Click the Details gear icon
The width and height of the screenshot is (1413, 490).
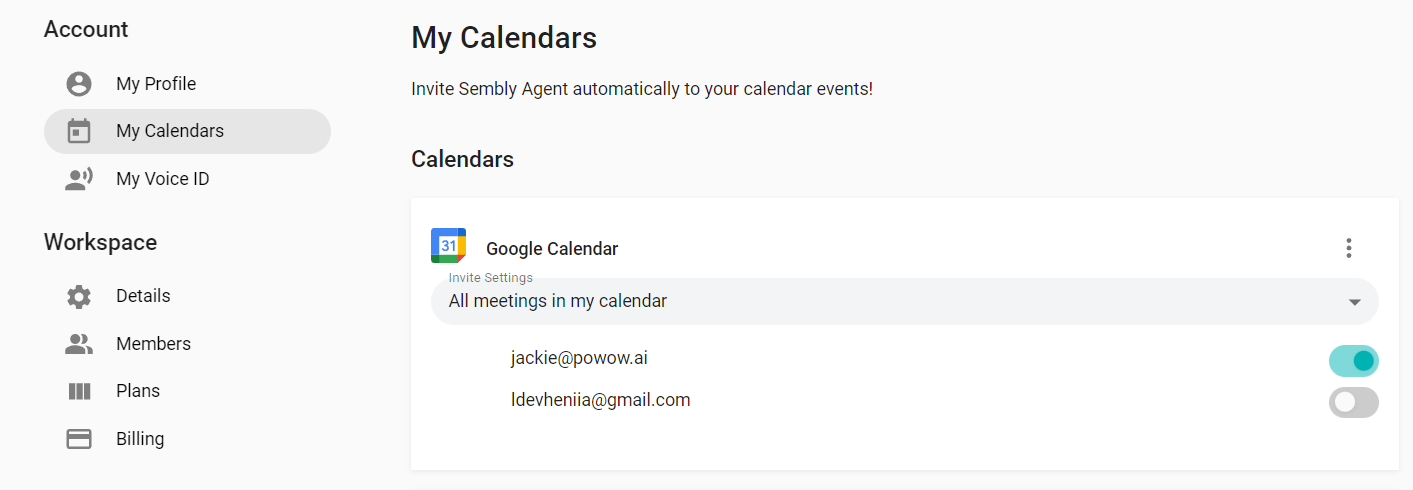[x=79, y=296]
